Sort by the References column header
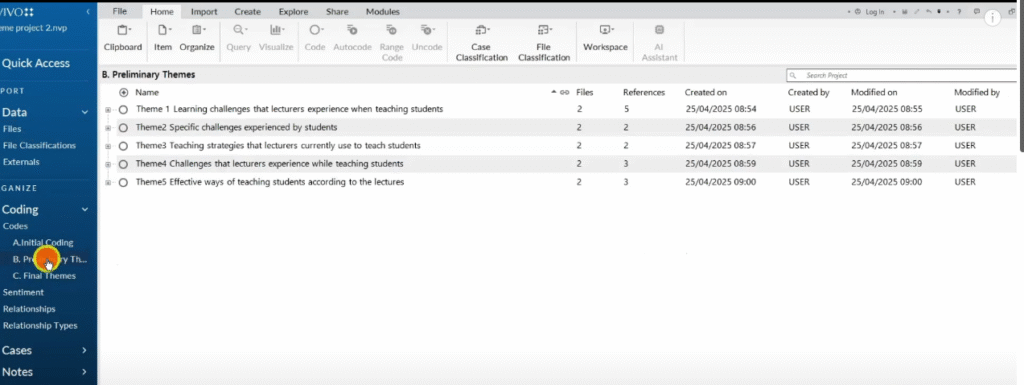Screen dimensions: 1024x385 [x=643, y=93]
